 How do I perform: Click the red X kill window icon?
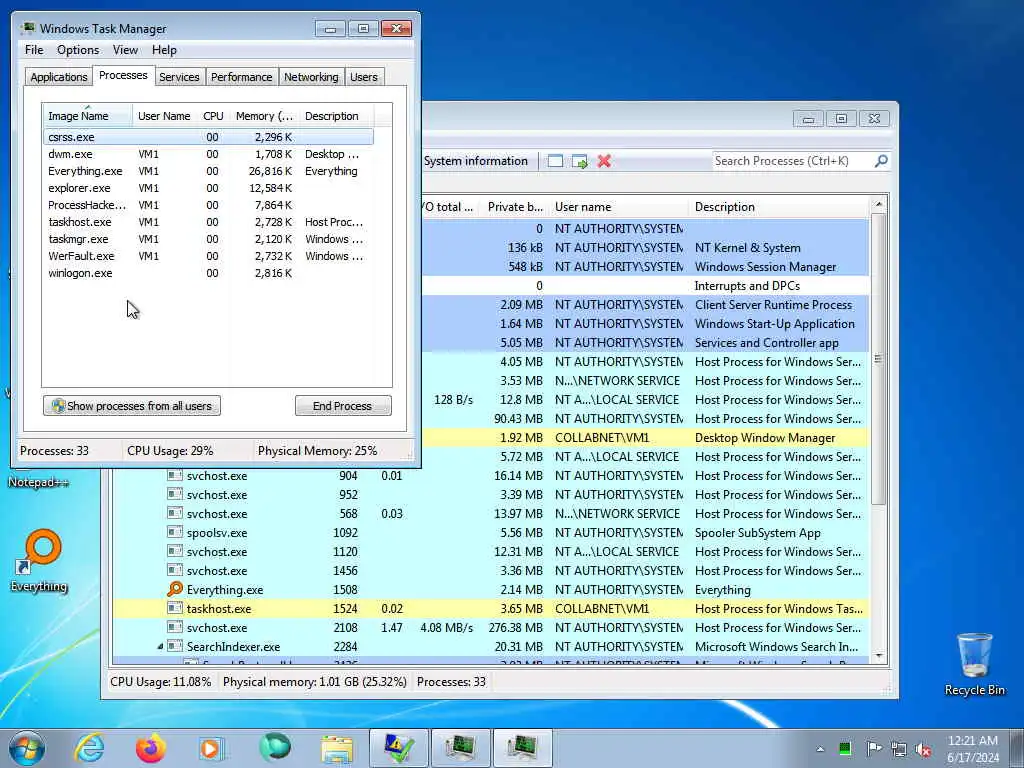604,161
